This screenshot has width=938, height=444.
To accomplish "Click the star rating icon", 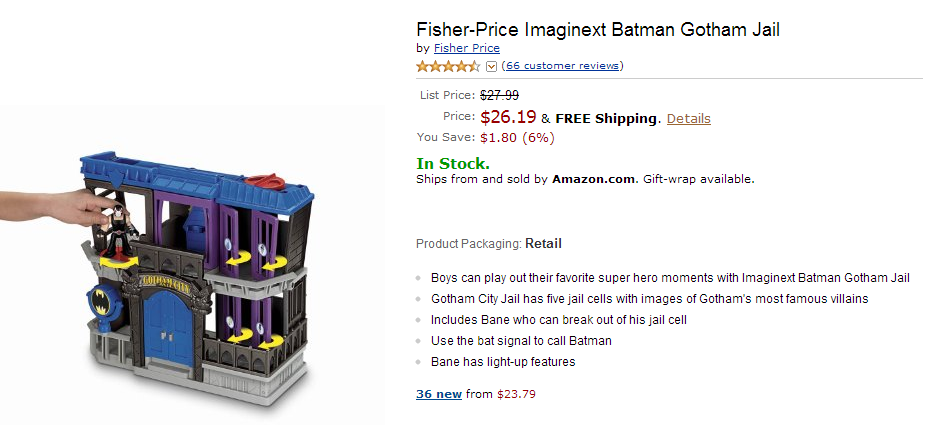I will 448,66.
